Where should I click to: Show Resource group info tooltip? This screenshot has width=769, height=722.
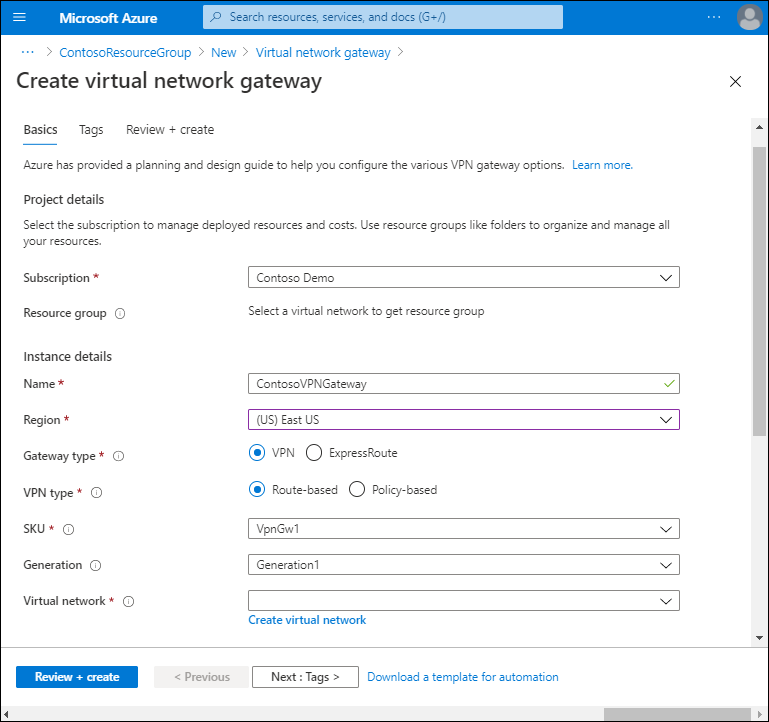[x=120, y=313]
